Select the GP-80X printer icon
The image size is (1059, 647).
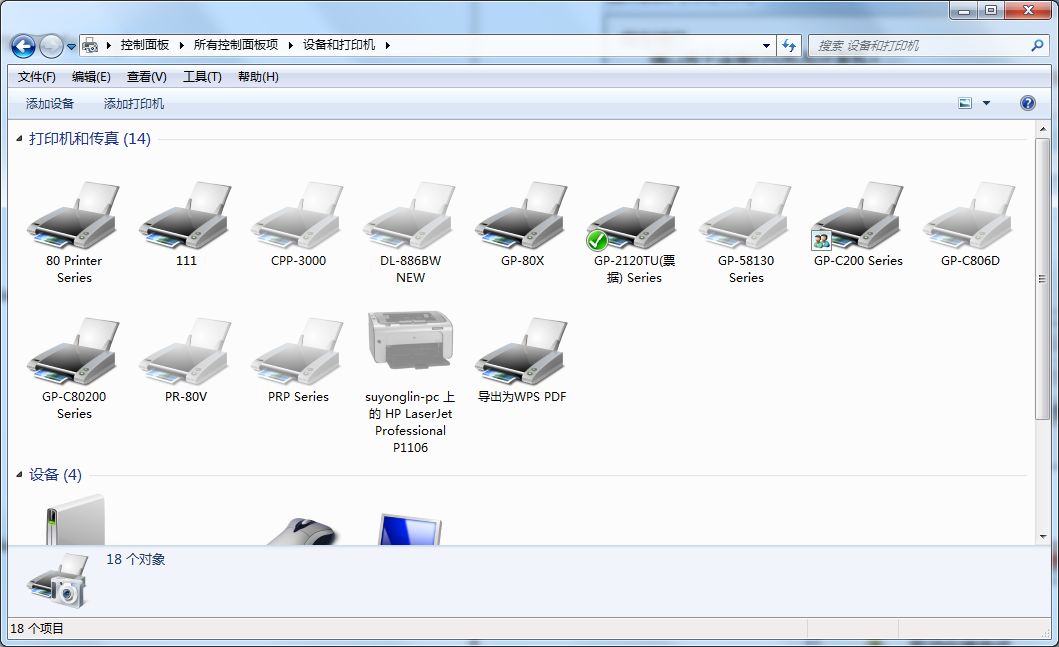pyautogui.click(x=522, y=215)
